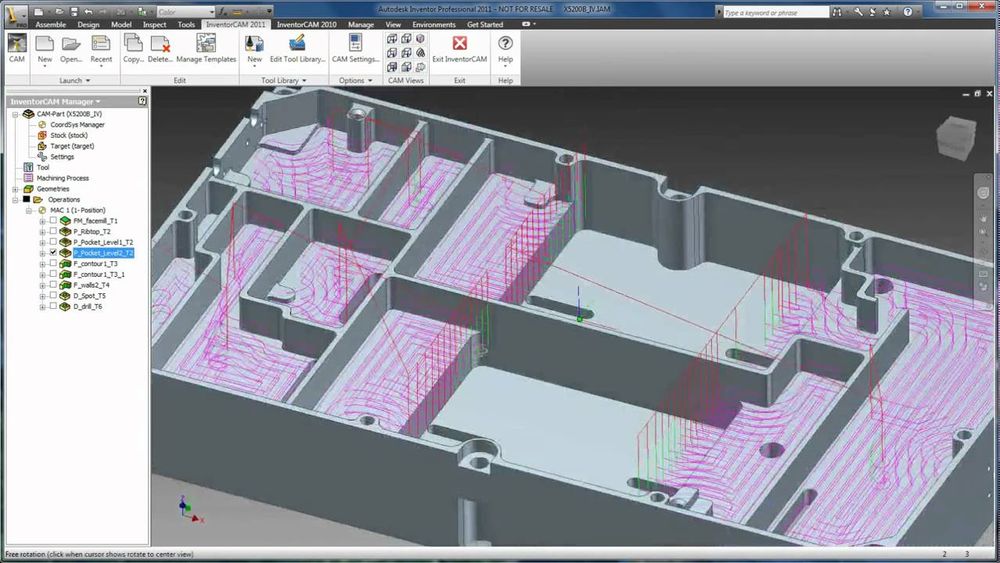The height and width of the screenshot is (563, 1000).
Task: Click the ViewCube in viewport
Action: 956,137
